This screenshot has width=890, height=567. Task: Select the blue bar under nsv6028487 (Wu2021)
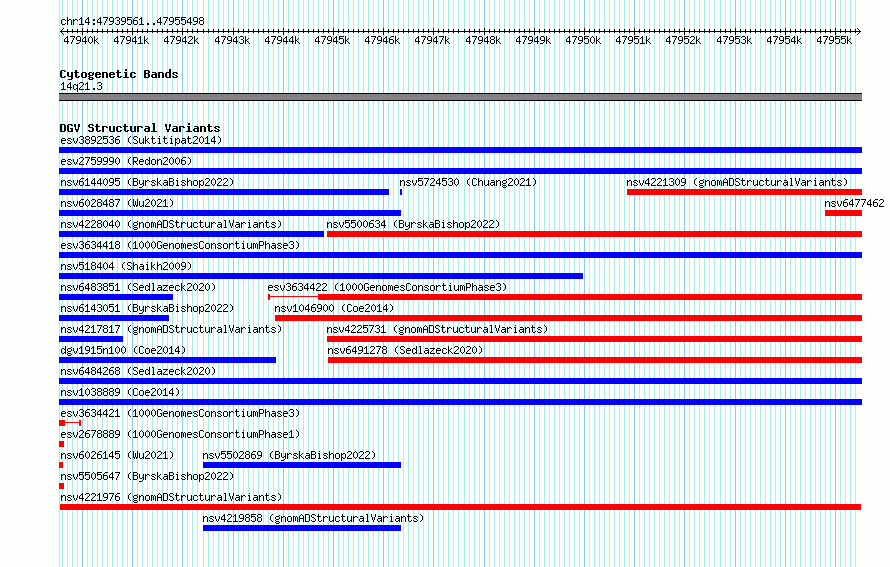pos(230,213)
